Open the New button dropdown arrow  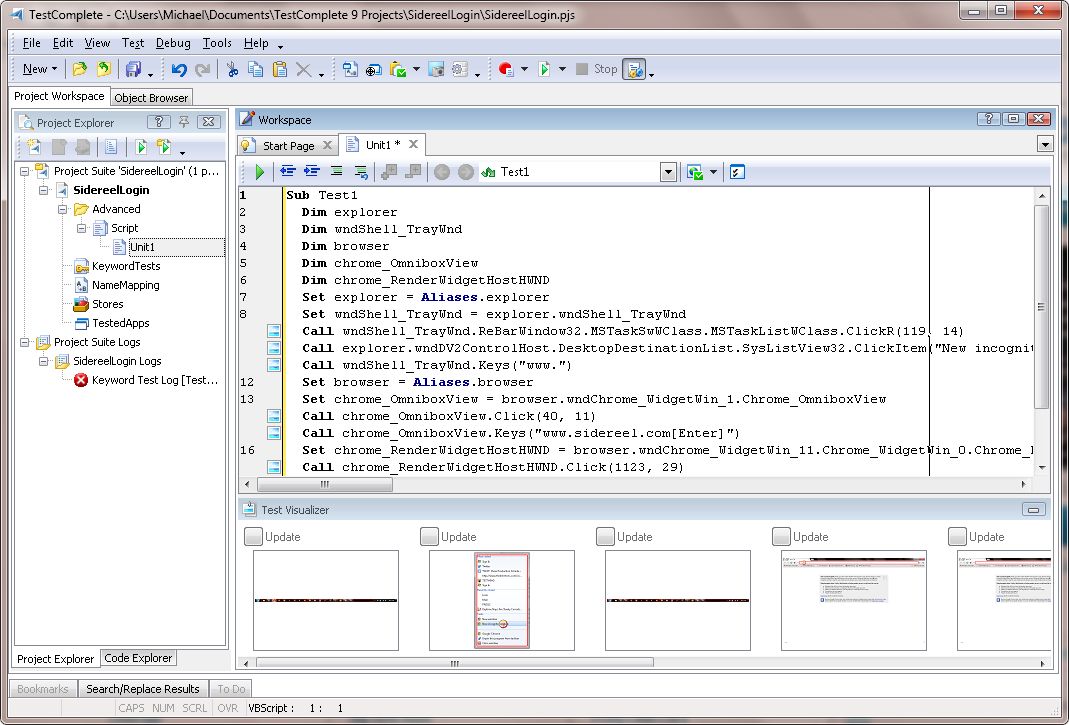(54, 69)
